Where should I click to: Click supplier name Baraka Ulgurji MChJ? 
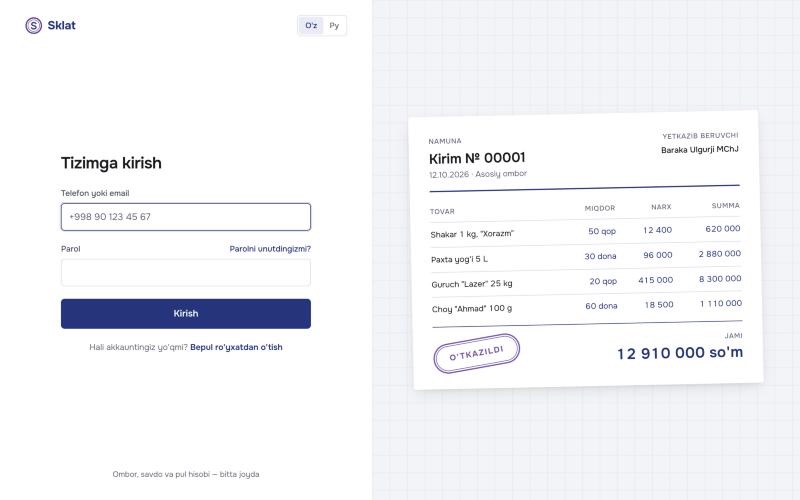point(699,149)
